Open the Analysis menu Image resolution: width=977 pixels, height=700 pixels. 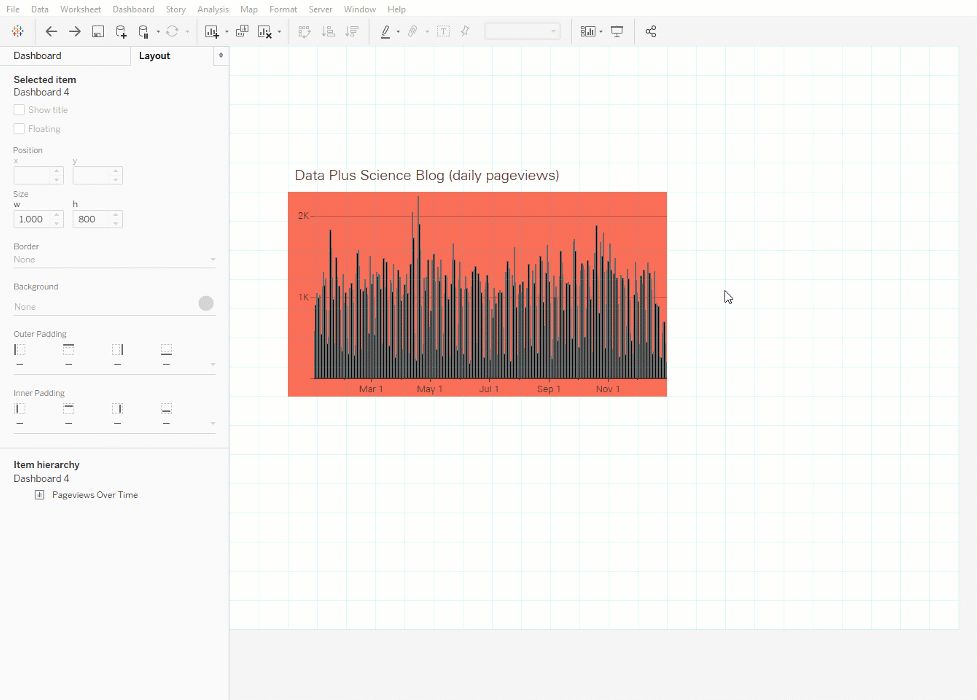212,9
